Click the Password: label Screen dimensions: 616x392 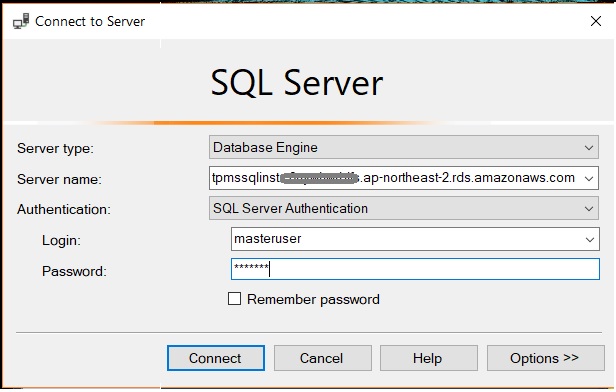(74, 271)
